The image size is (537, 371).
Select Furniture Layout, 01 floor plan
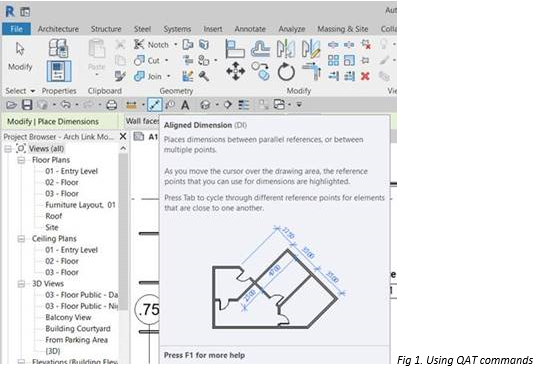(x=80, y=205)
